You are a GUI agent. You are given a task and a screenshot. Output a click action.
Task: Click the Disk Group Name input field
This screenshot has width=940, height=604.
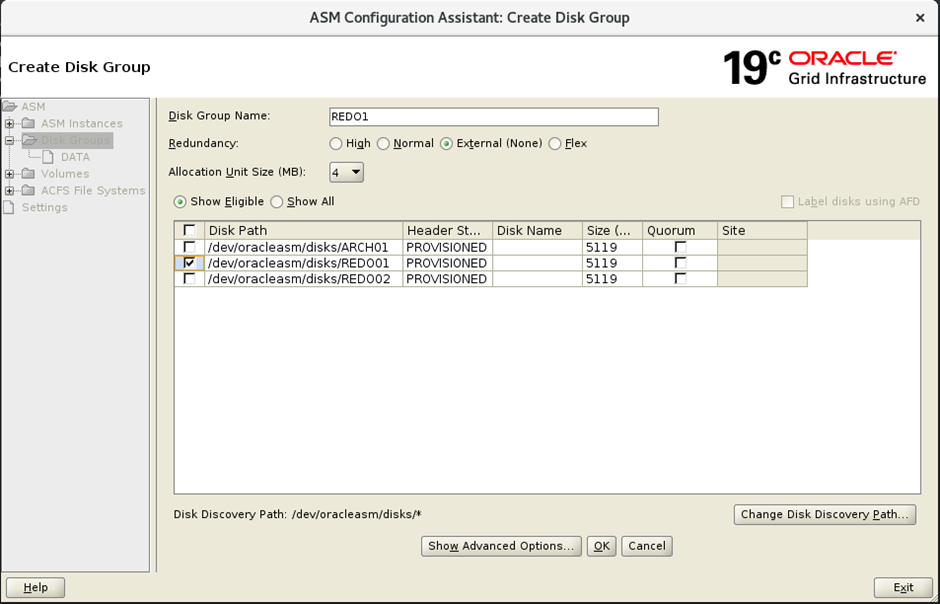point(494,117)
